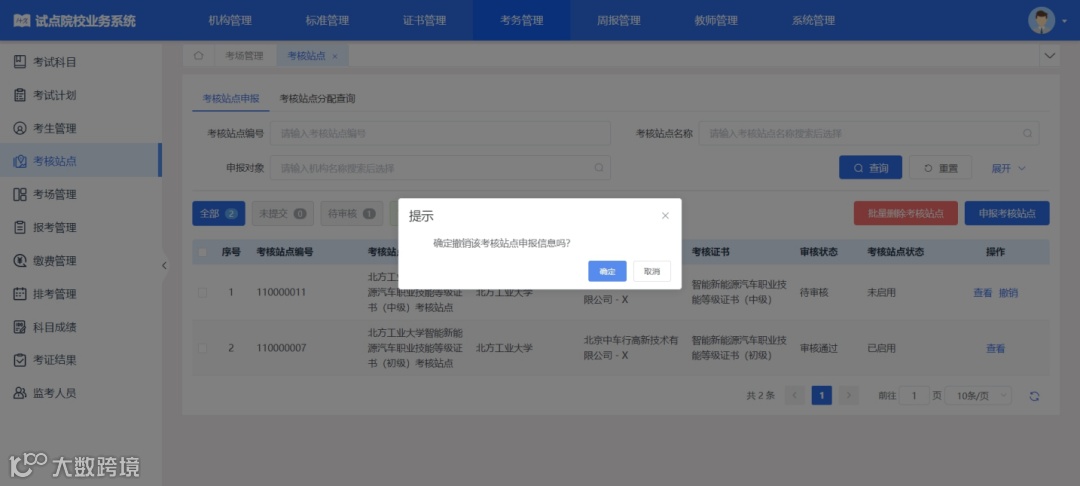
Task: Click the 考核站点 sidebar icon
Action: [20, 161]
